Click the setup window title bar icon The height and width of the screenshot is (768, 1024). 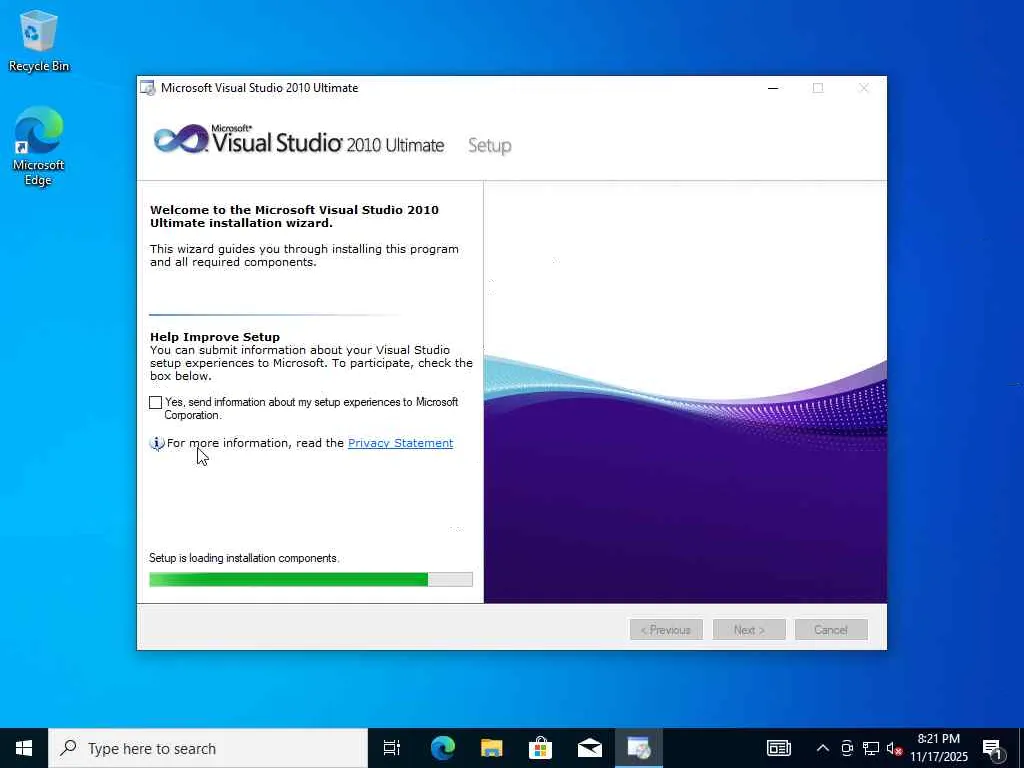tap(148, 88)
